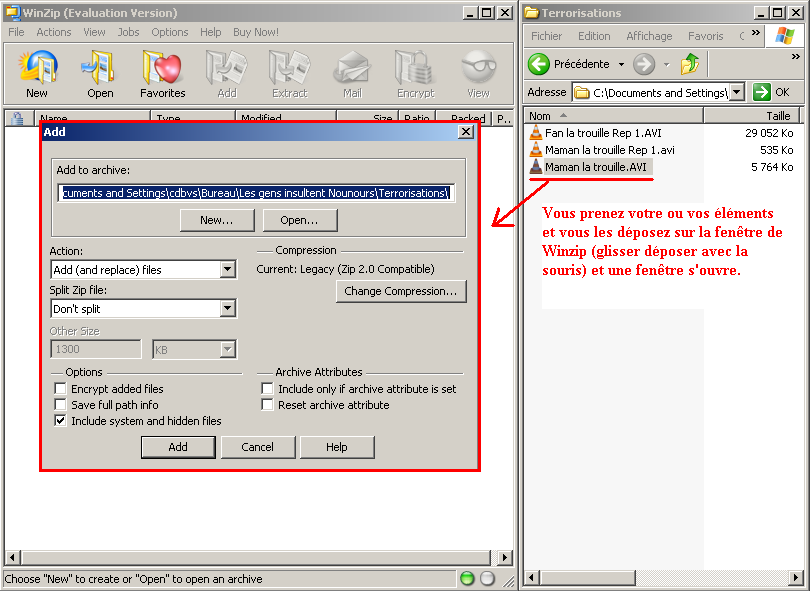Click the Cancel button in Add dialog
810x591 pixels.
[x=258, y=447]
